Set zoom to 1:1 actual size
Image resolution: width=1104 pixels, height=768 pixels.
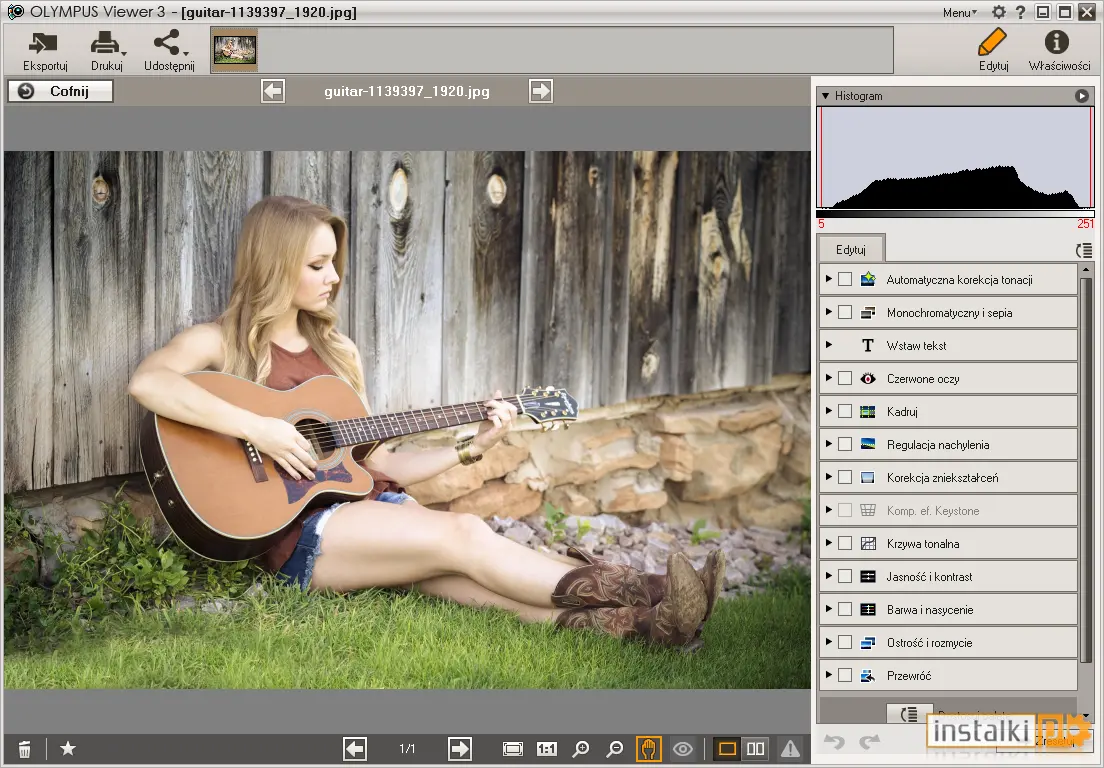546,749
